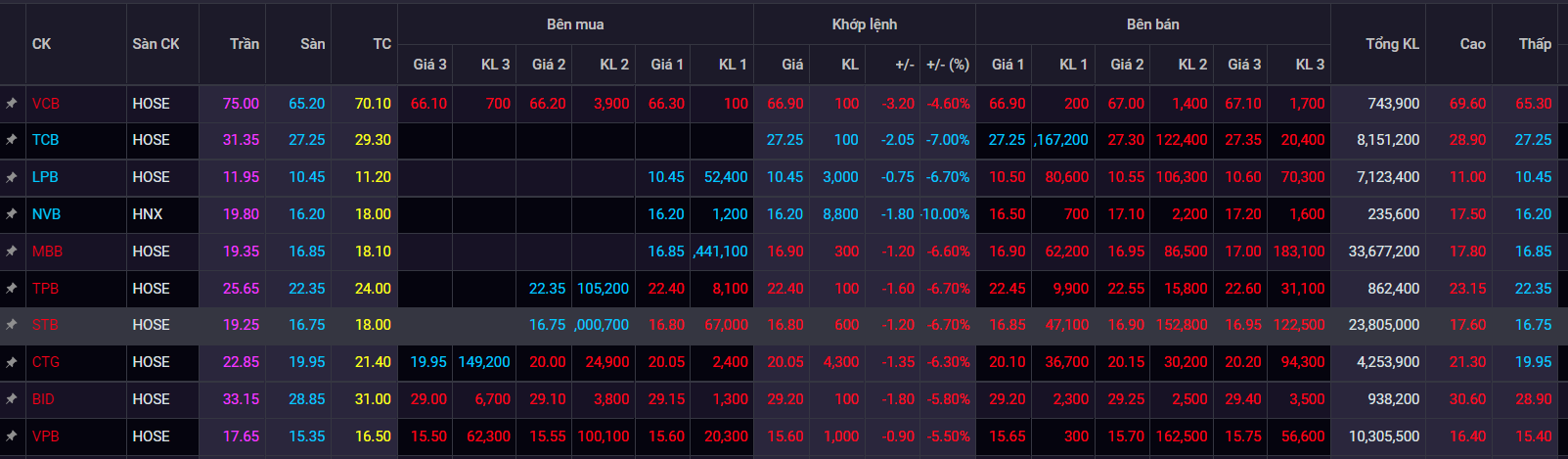This screenshot has height=459, width=1568.
Task: Click the pin icon beside VCB
Action: tap(12, 103)
